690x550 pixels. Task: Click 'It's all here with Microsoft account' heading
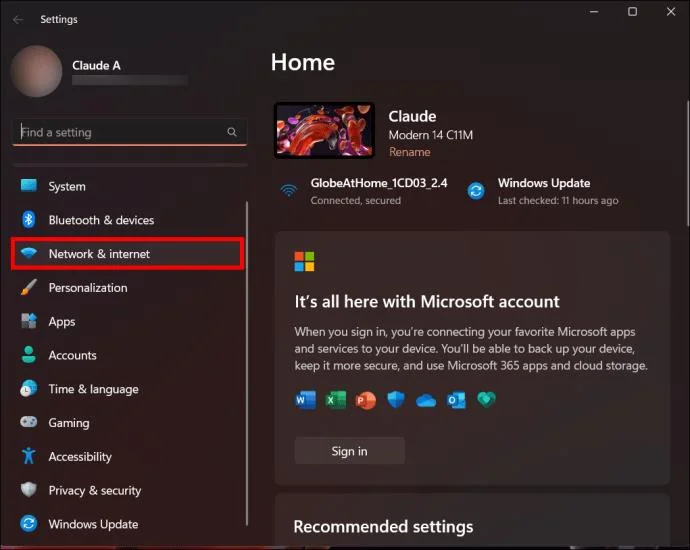point(427,301)
